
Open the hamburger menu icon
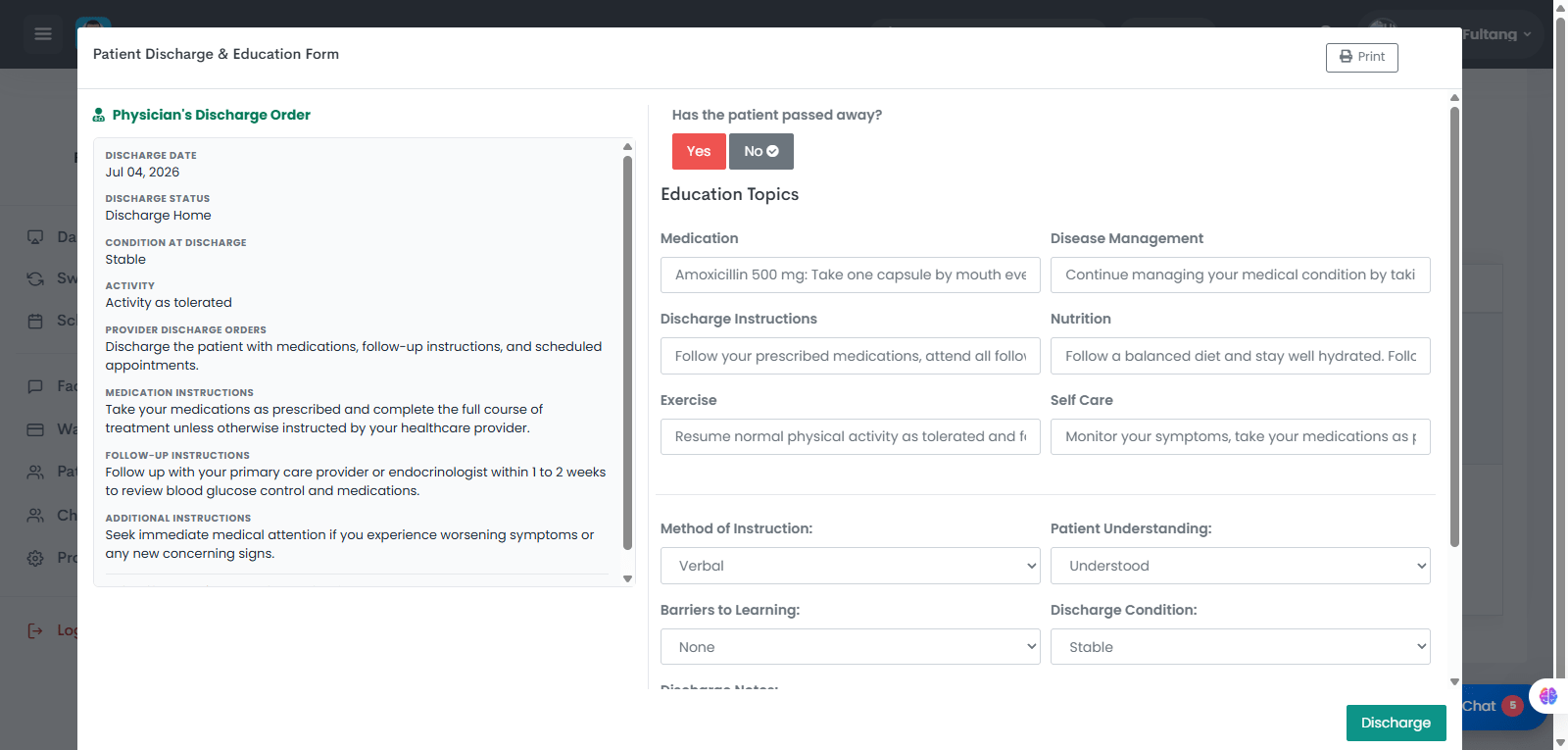[x=43, y=34]
